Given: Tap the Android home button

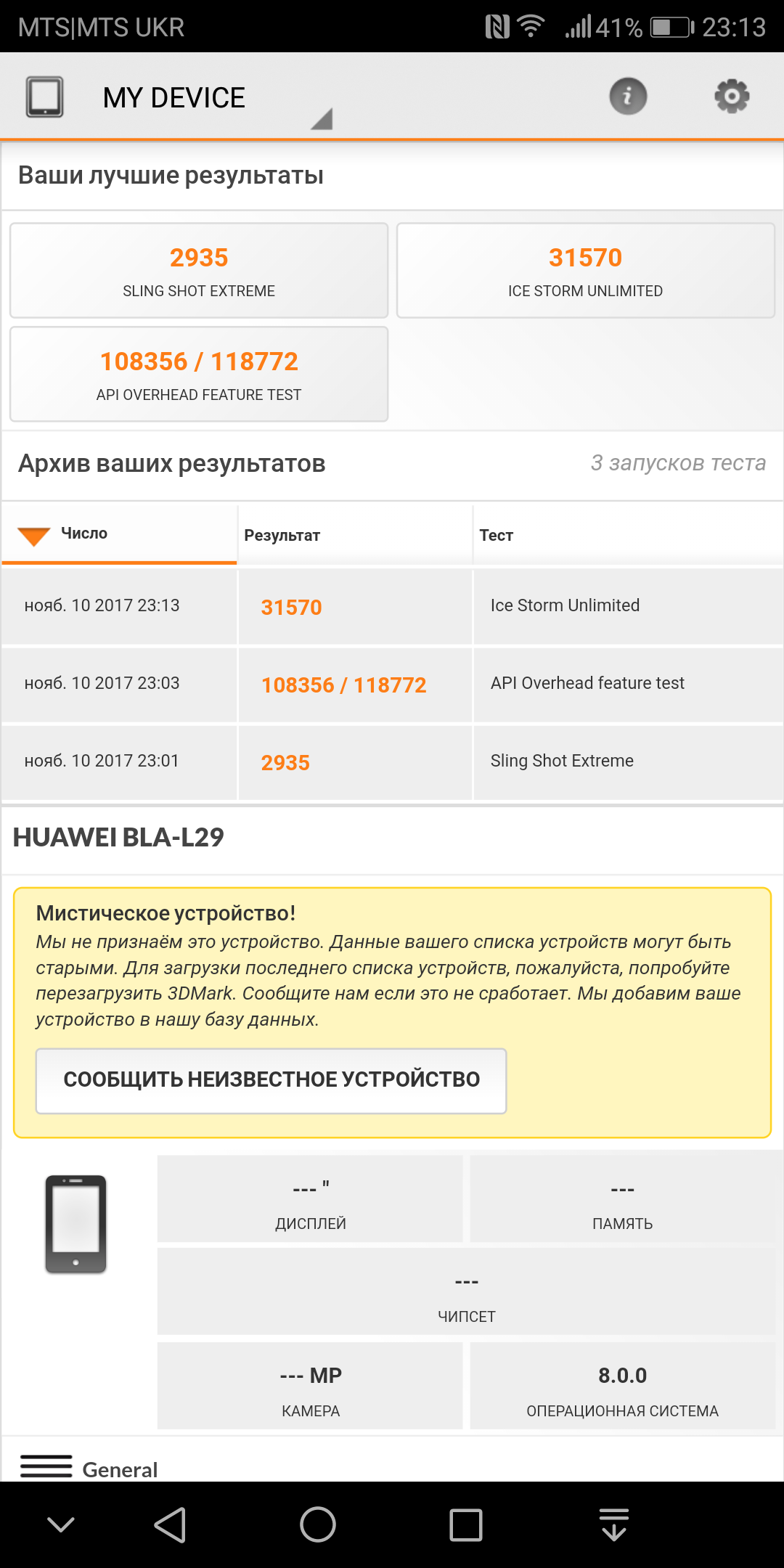Looking at the screenshot, I should click(x=318, y=1524).
